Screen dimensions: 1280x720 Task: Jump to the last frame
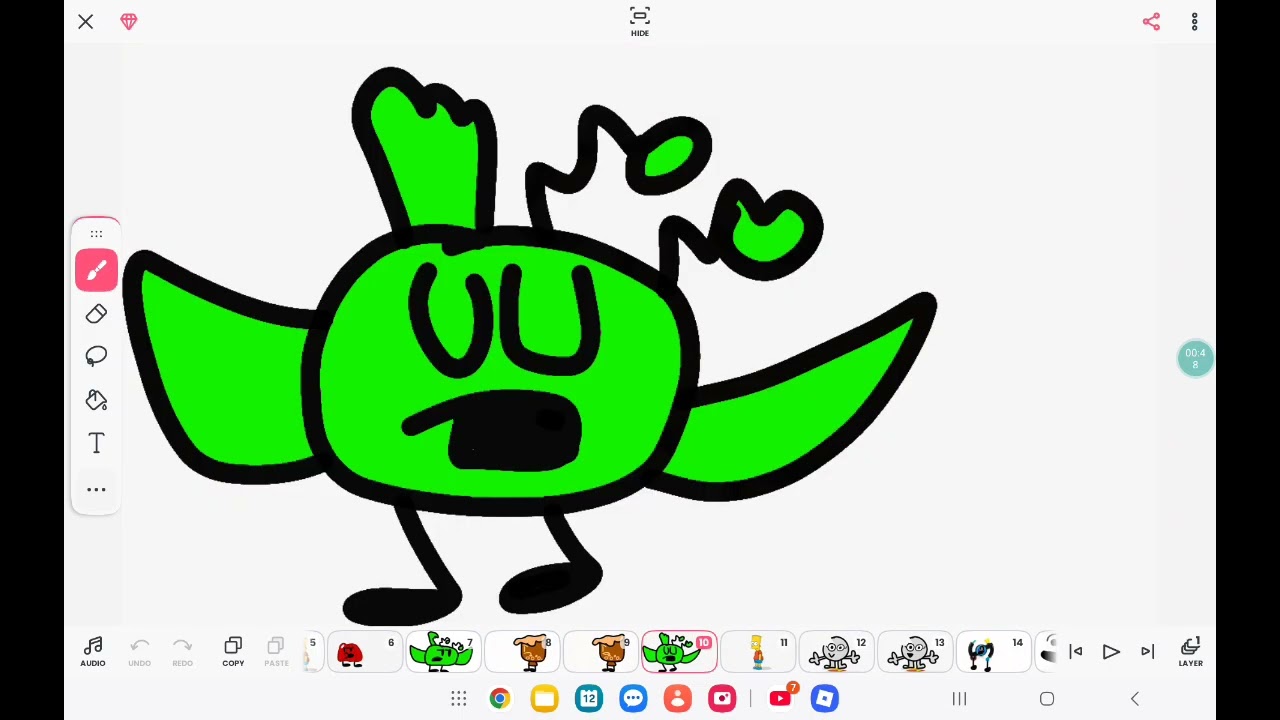(x=1147, y=652)
